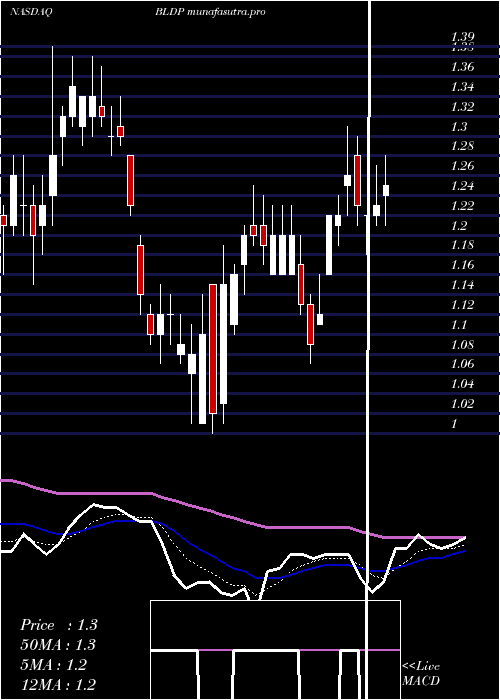Select the 1.1 price axis label

(459, 325)
